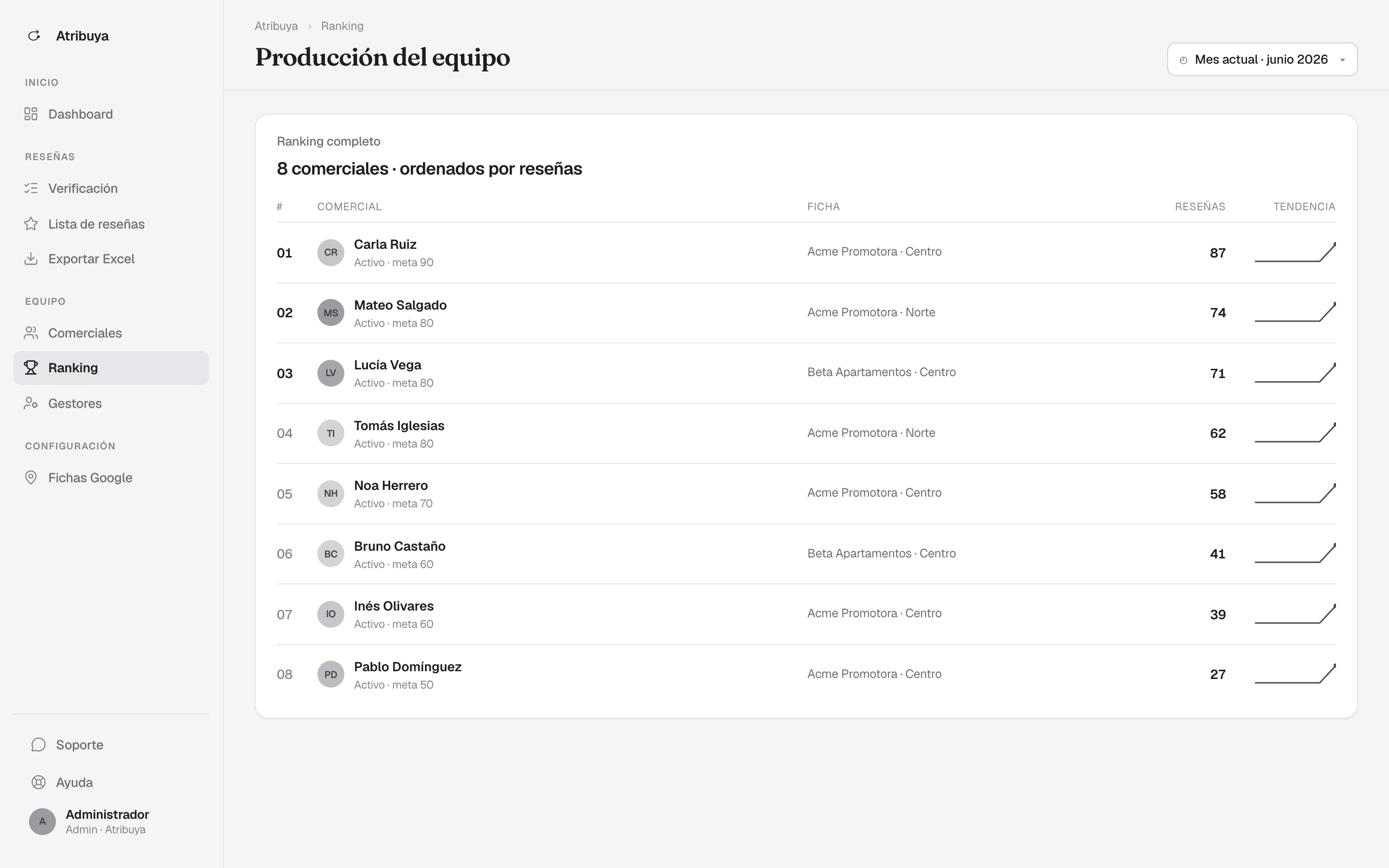
Task: Click the name Mateo Salgado
Action: [400, 305]
